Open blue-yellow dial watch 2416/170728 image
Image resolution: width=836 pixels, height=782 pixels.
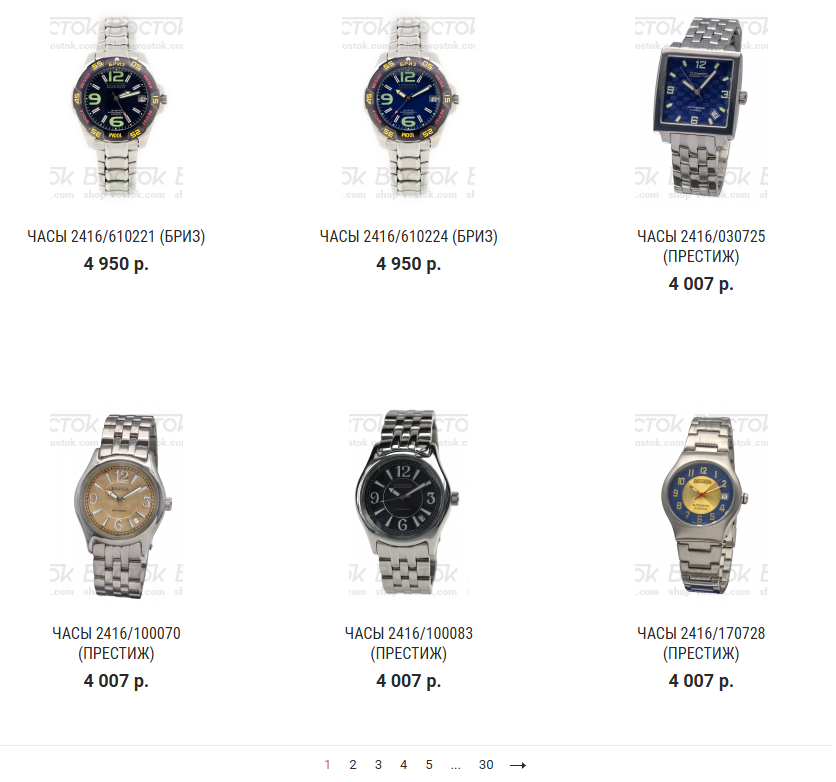coord(701,505)
